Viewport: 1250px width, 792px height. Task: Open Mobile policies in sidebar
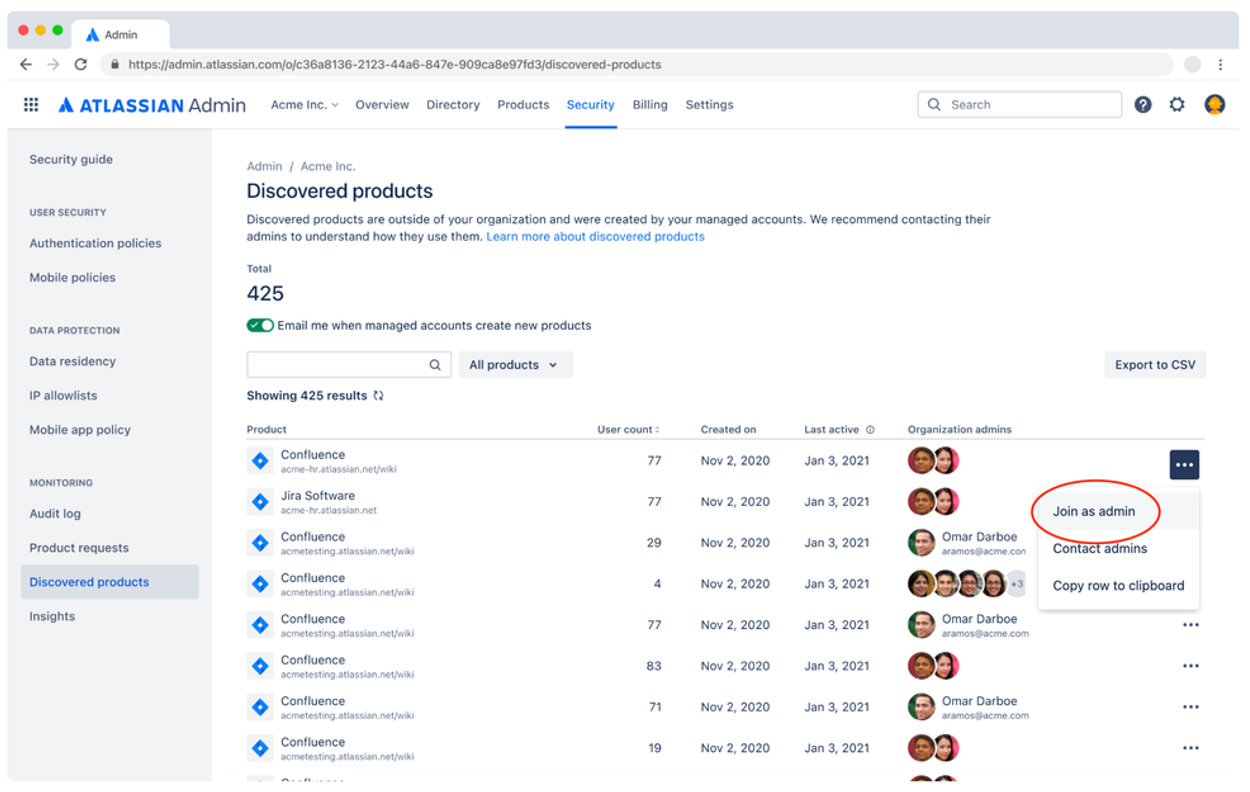click(72, 278)
